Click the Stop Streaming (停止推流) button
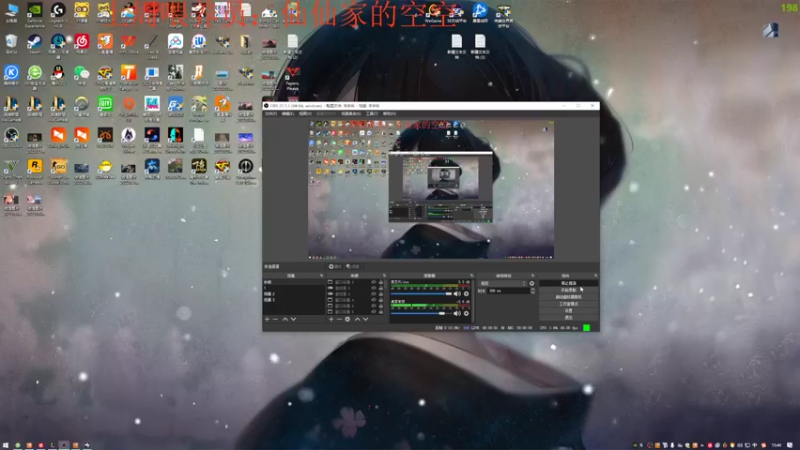 (568, 283)
